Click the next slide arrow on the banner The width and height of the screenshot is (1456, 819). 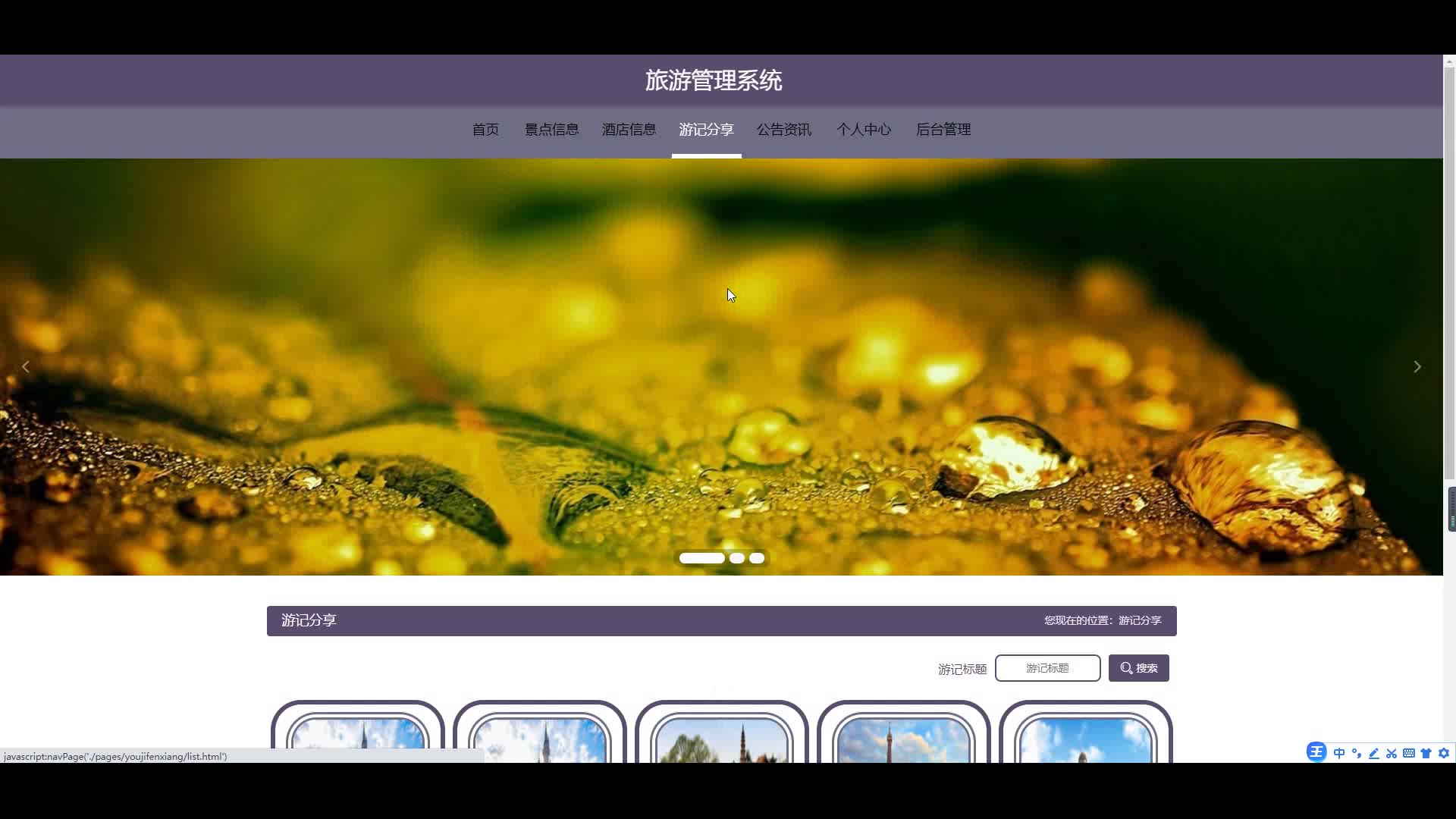(x=1417, y=367)
